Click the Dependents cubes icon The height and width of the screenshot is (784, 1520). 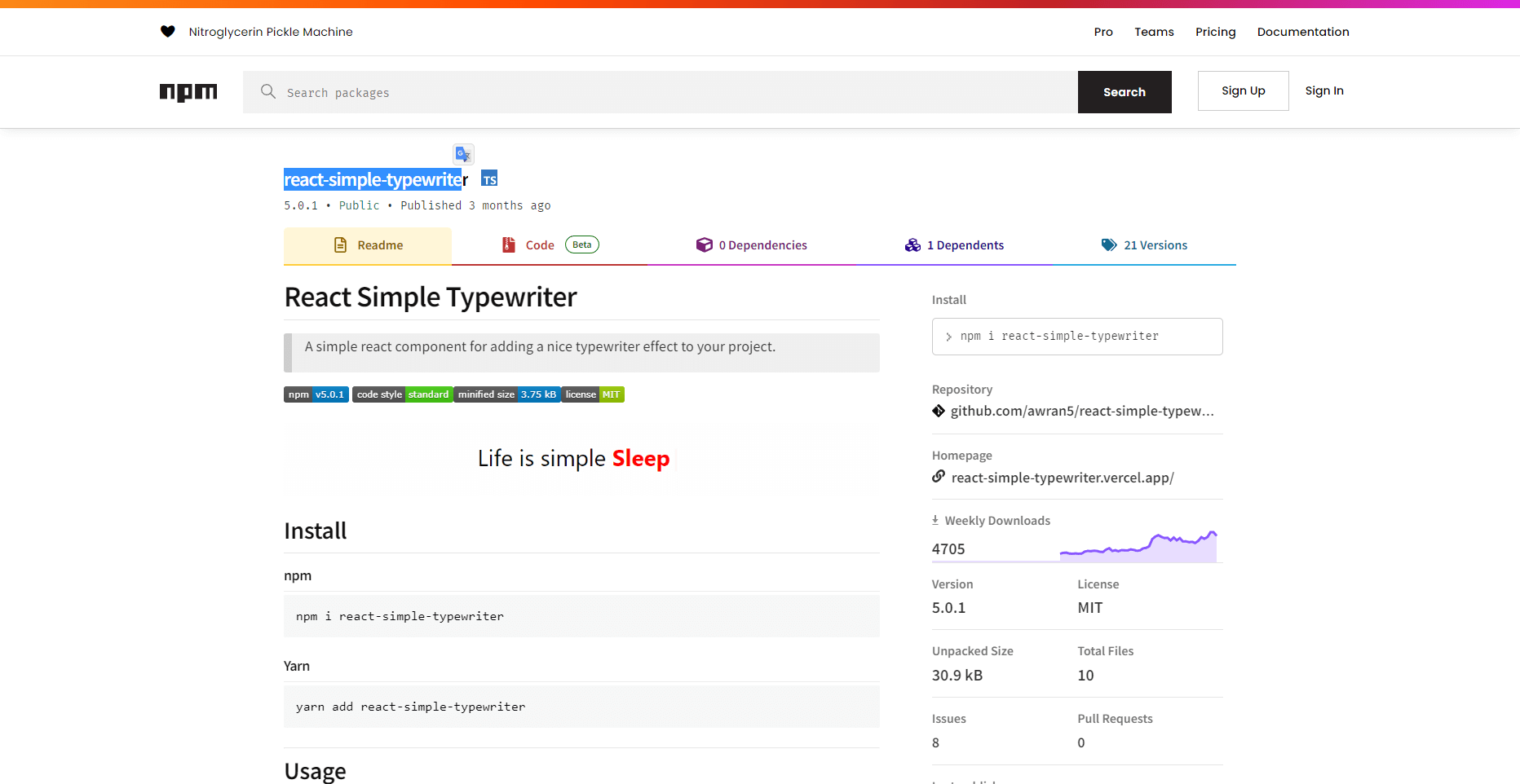point(912,245)
